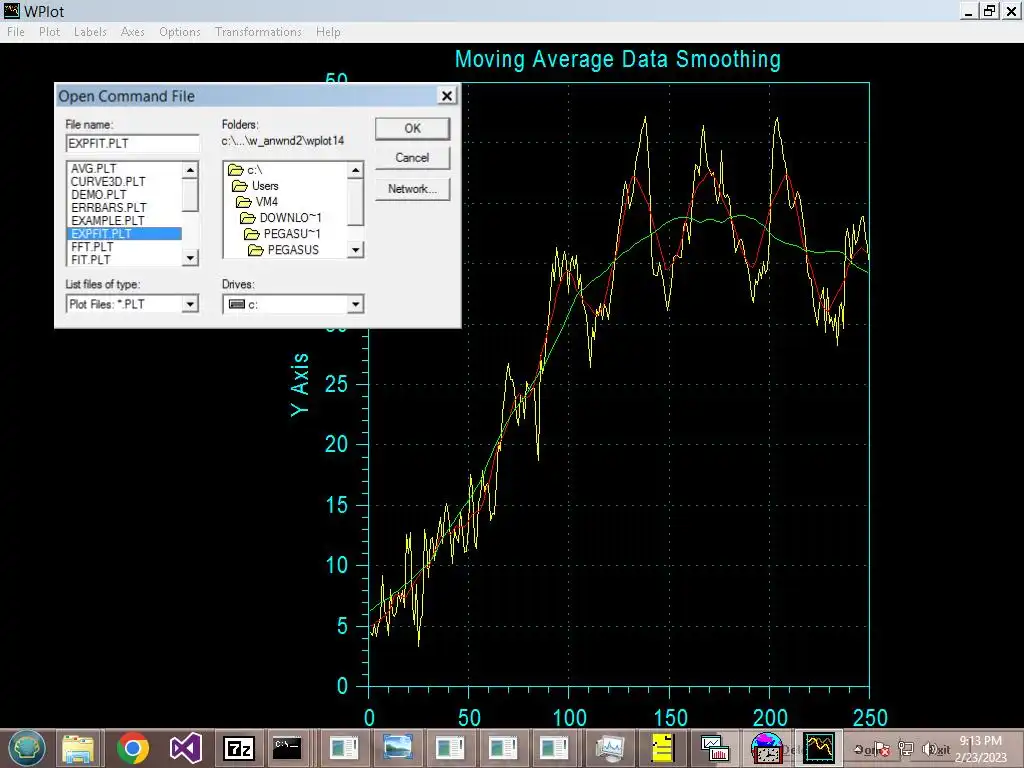
Task: Click file list scroll up arrow
Action: [190, 170]
